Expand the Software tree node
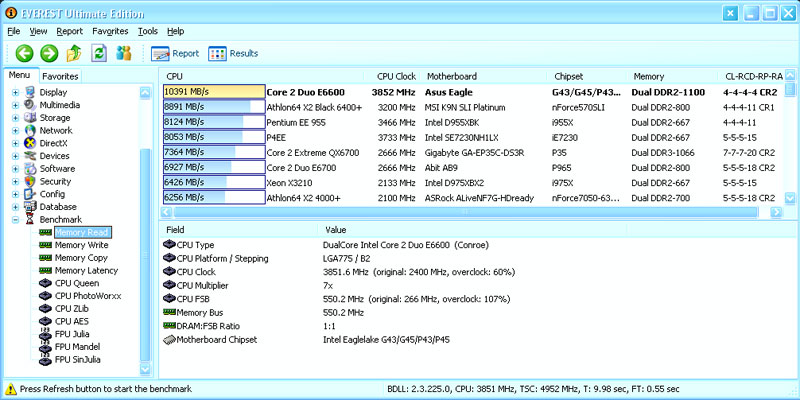The height and width of the screenshot is (400, 800). click(x=15, y=169)
